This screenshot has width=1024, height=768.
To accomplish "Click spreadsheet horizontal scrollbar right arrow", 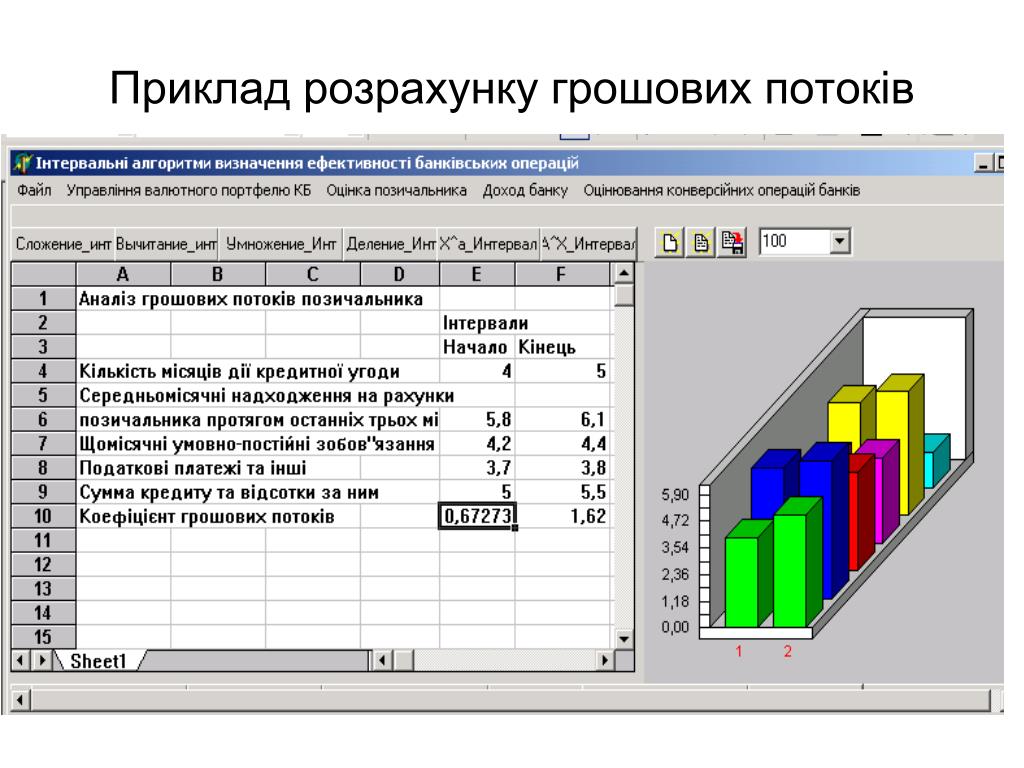I will (605, 661).
